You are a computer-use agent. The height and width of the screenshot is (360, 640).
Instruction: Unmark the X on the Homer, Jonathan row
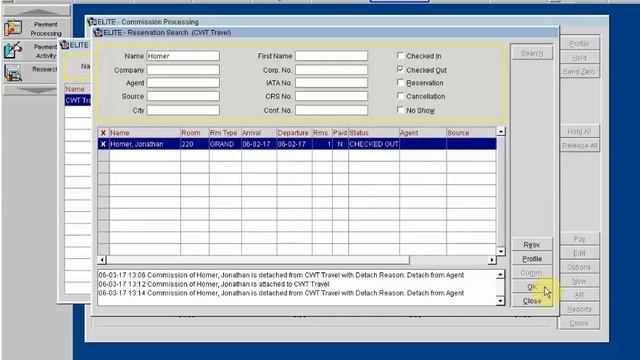pyautogui.click(x=103, y=144)
